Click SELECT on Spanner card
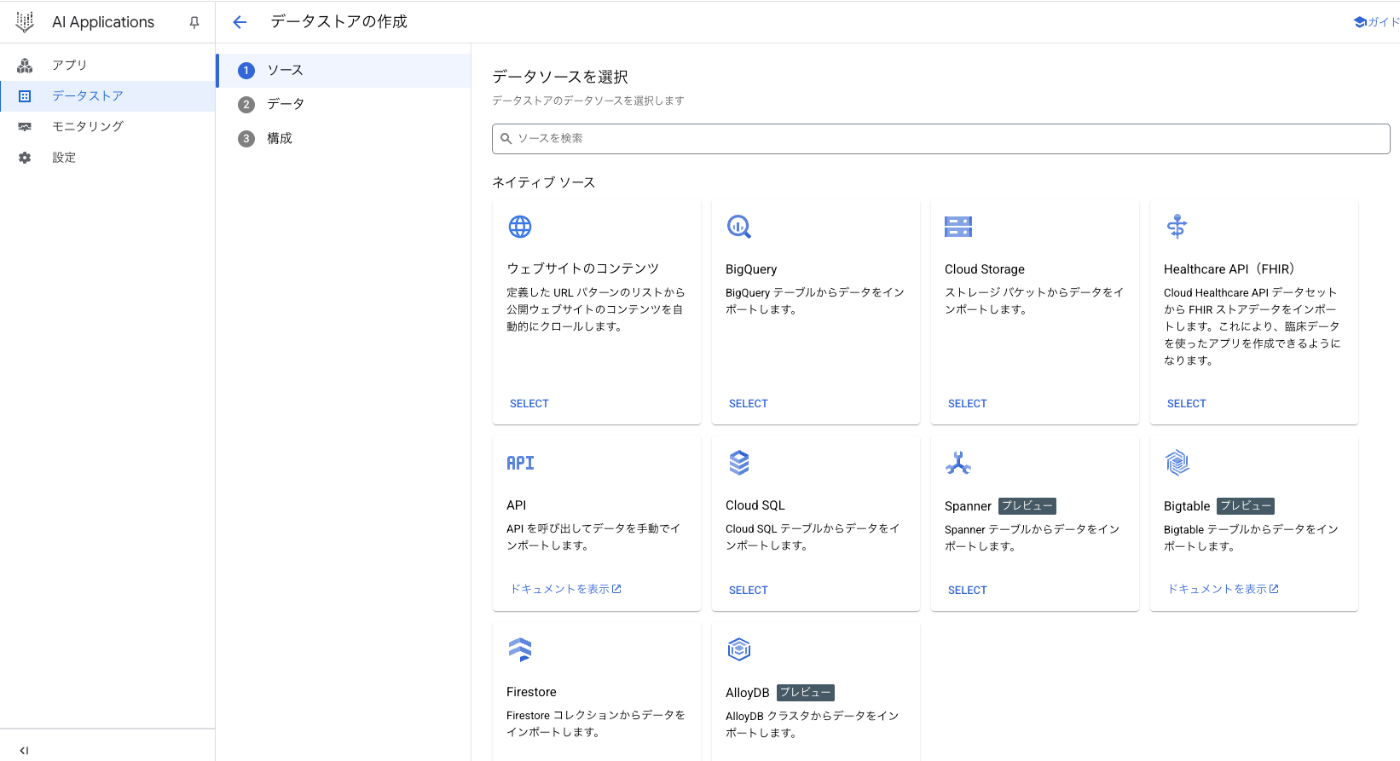The width and height of the screenshot is (1400, 761). click(967, 590)
